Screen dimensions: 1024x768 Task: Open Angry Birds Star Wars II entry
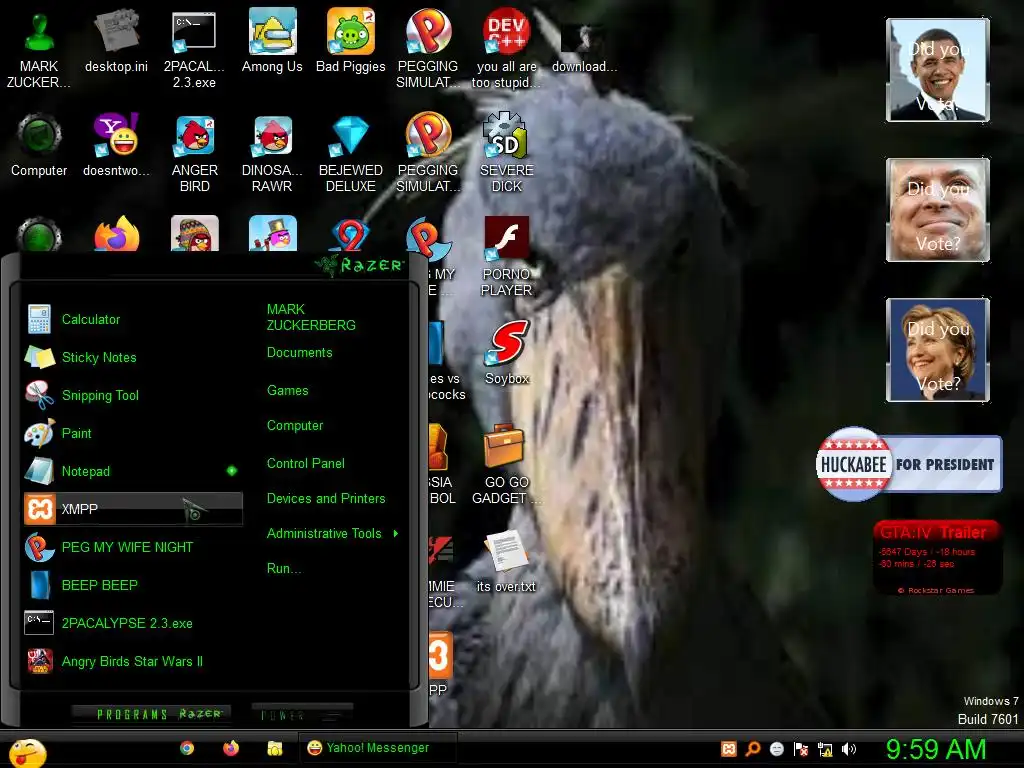coord(133,661)
